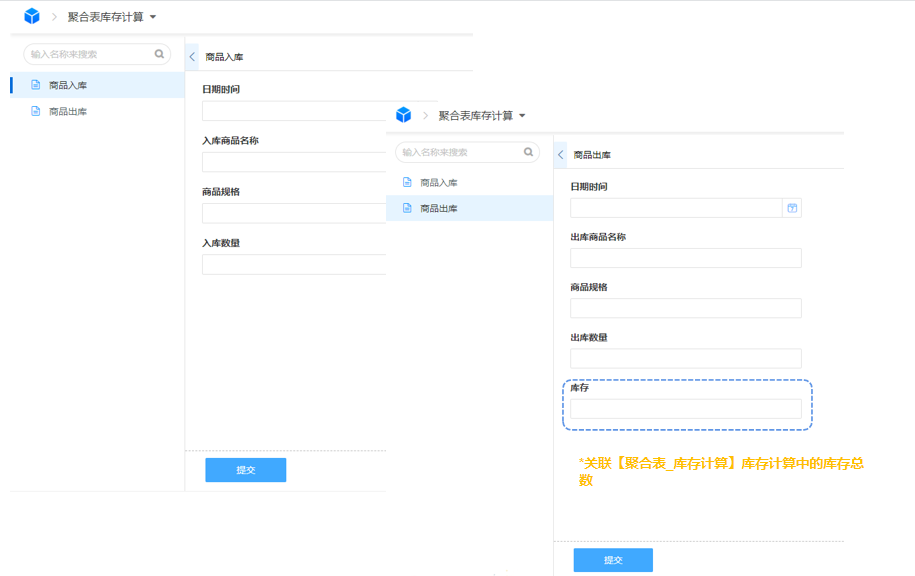Click the cube logo beside the 商品出库 form breadcrumb

[x=403, y=115]
